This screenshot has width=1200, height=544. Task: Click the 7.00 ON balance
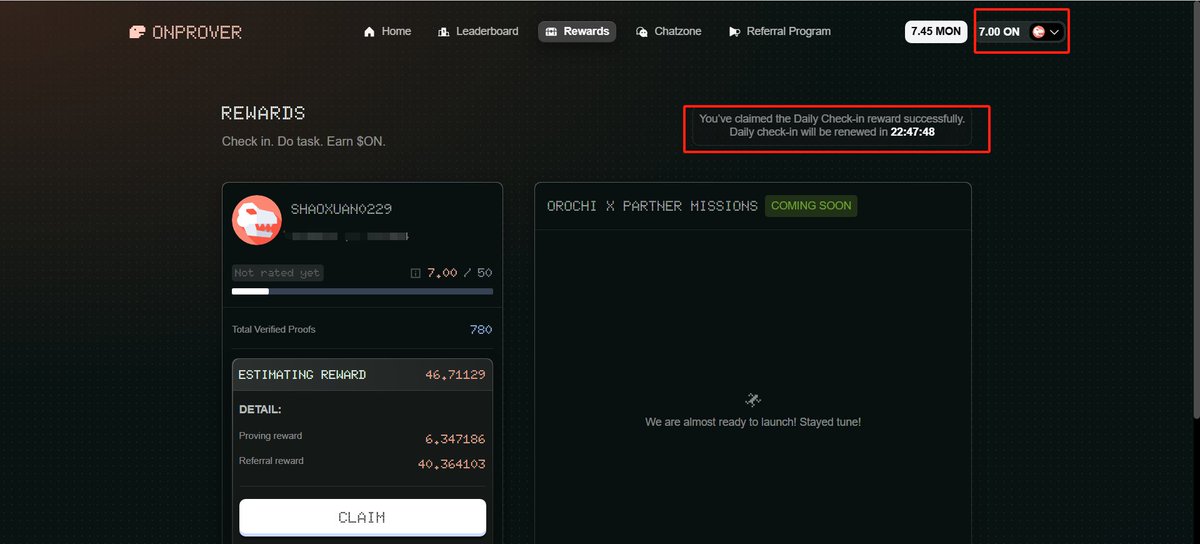(999, 32)
